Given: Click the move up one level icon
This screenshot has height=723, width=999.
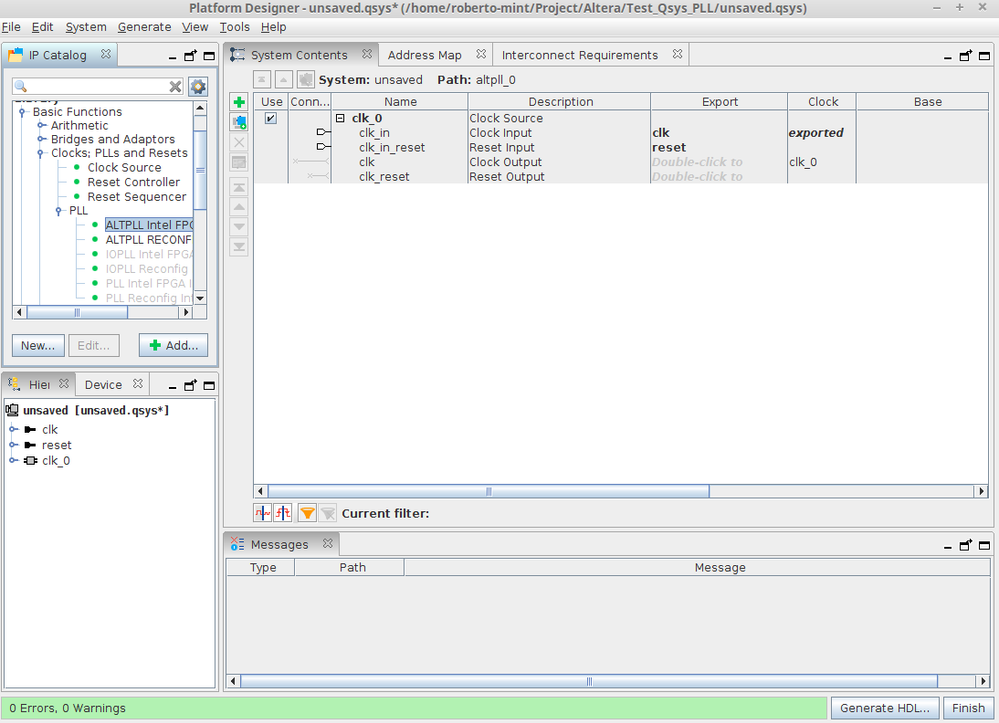Looking at the screenshot, I should point(284,80).
